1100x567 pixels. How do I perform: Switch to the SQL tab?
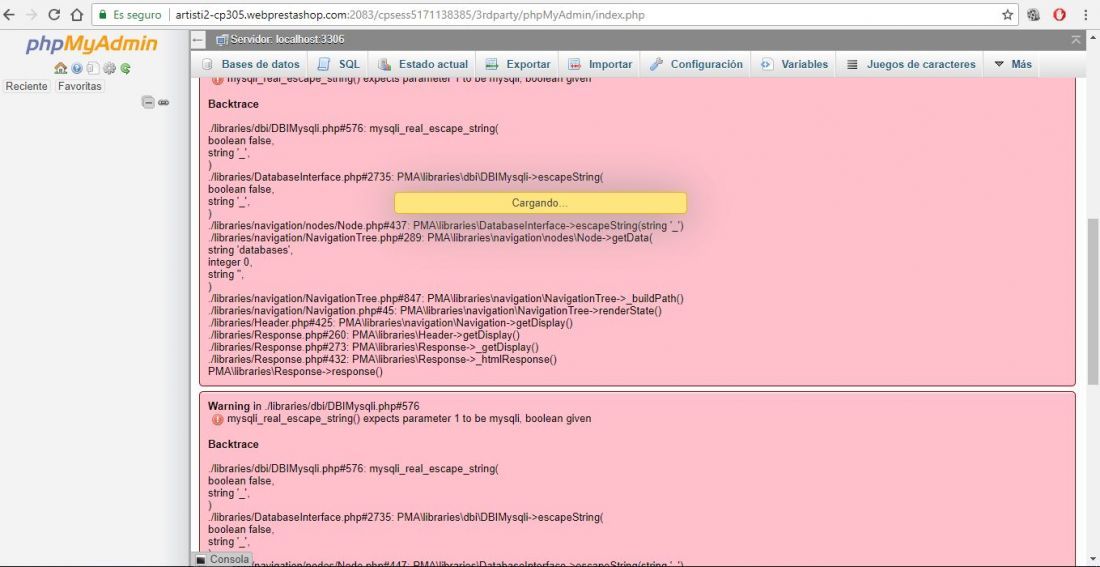tap(339, 64)
